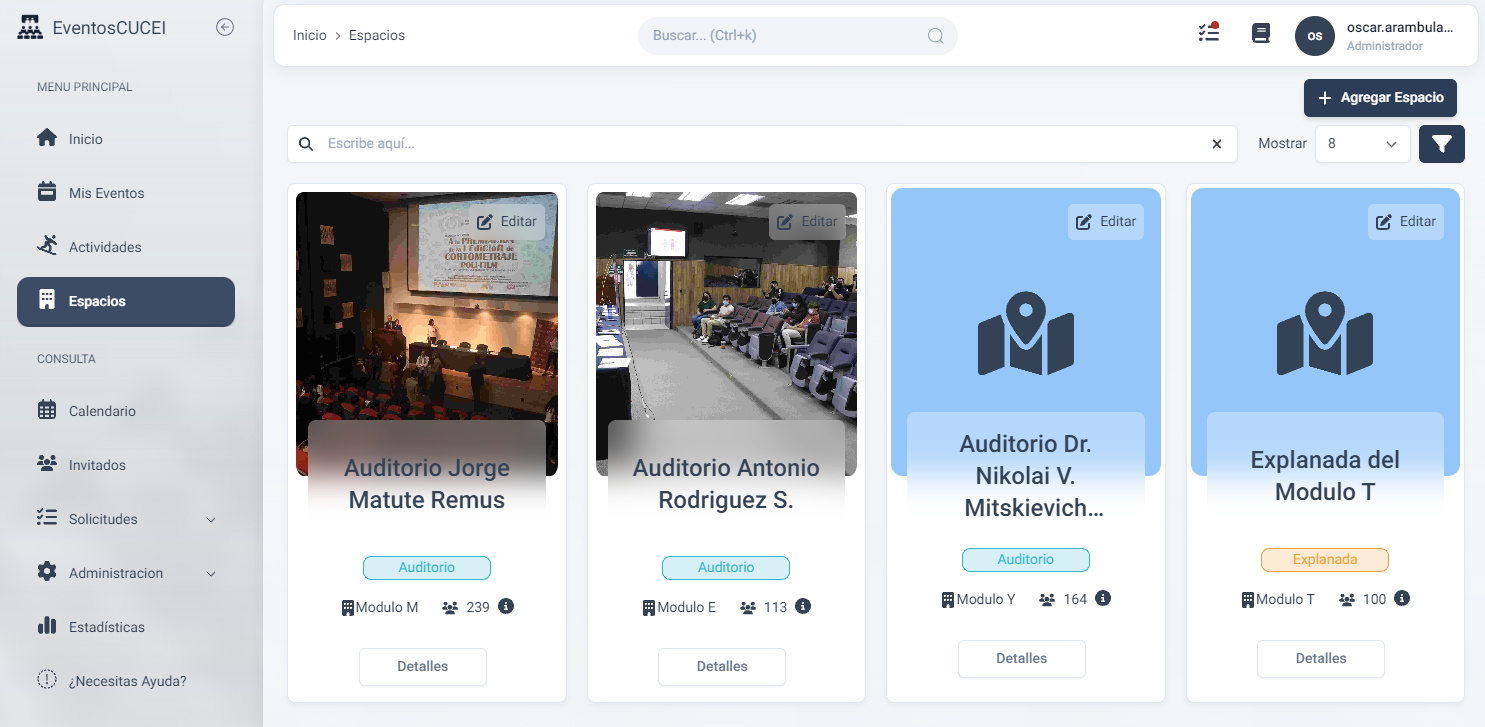Screen dimensions: 1485x727
Task: Open Mis Eventos from sidebar
Action: point(106,193)
